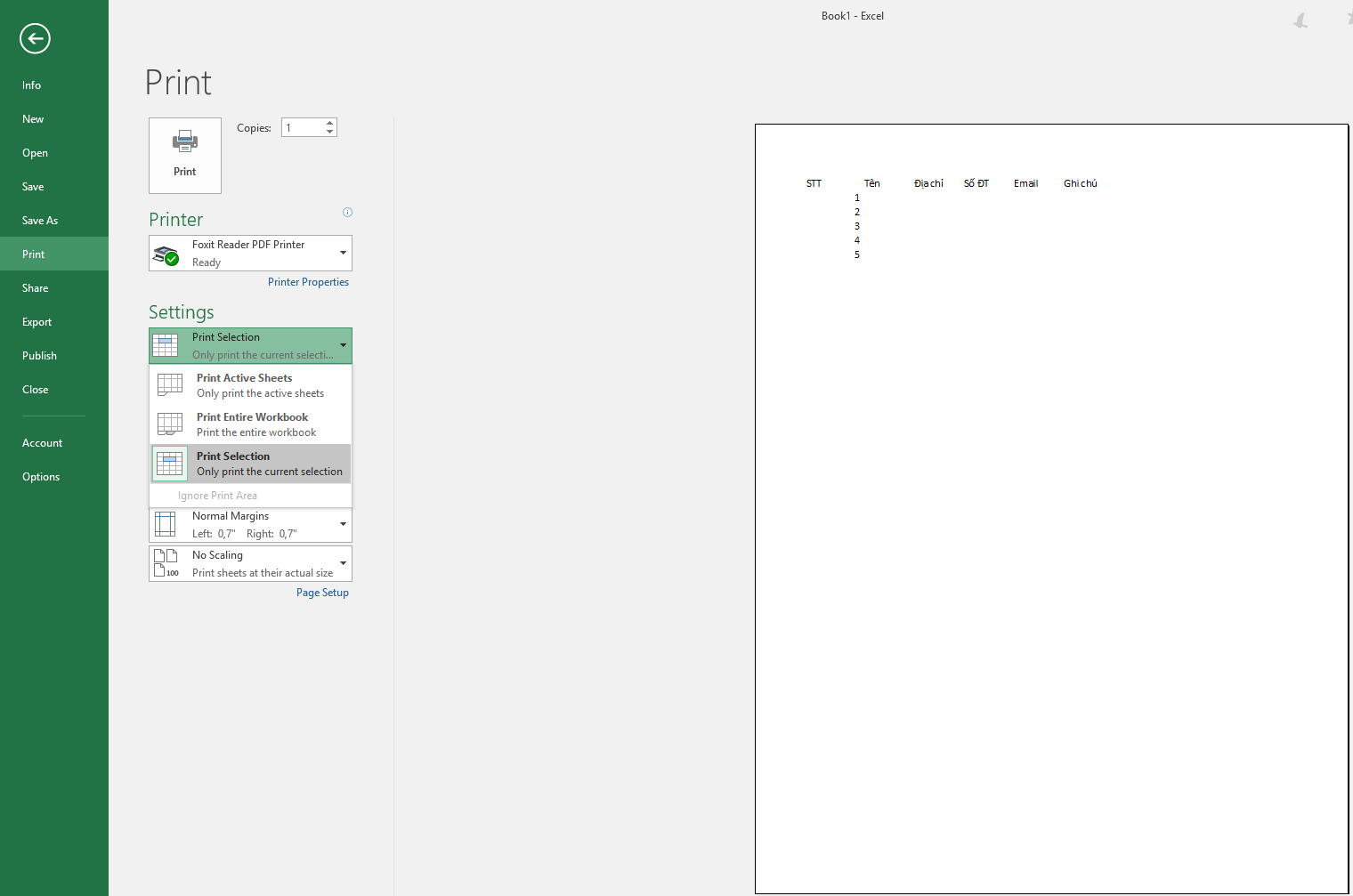Expand the Foxit Reader PDF Printer dropdown

coord(343,253)
